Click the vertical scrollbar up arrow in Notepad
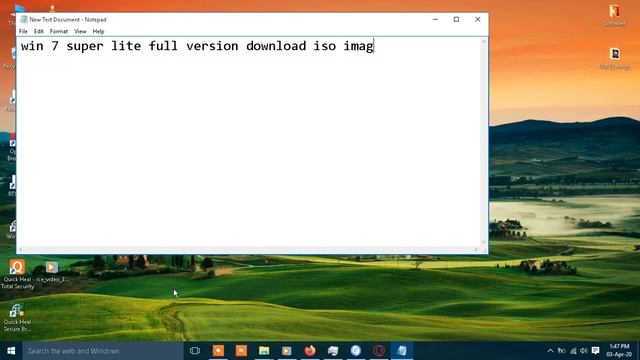The height and width of the screenshot is (360, 640). coord(484,42)
